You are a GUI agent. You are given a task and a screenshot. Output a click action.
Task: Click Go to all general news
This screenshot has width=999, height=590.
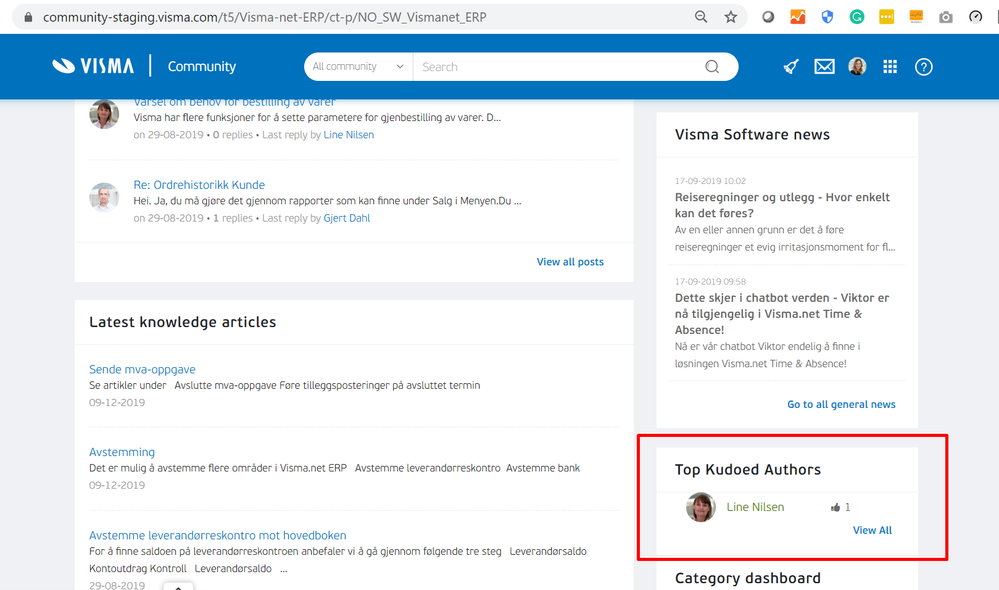pyautogui.click(x=841, y=405)
